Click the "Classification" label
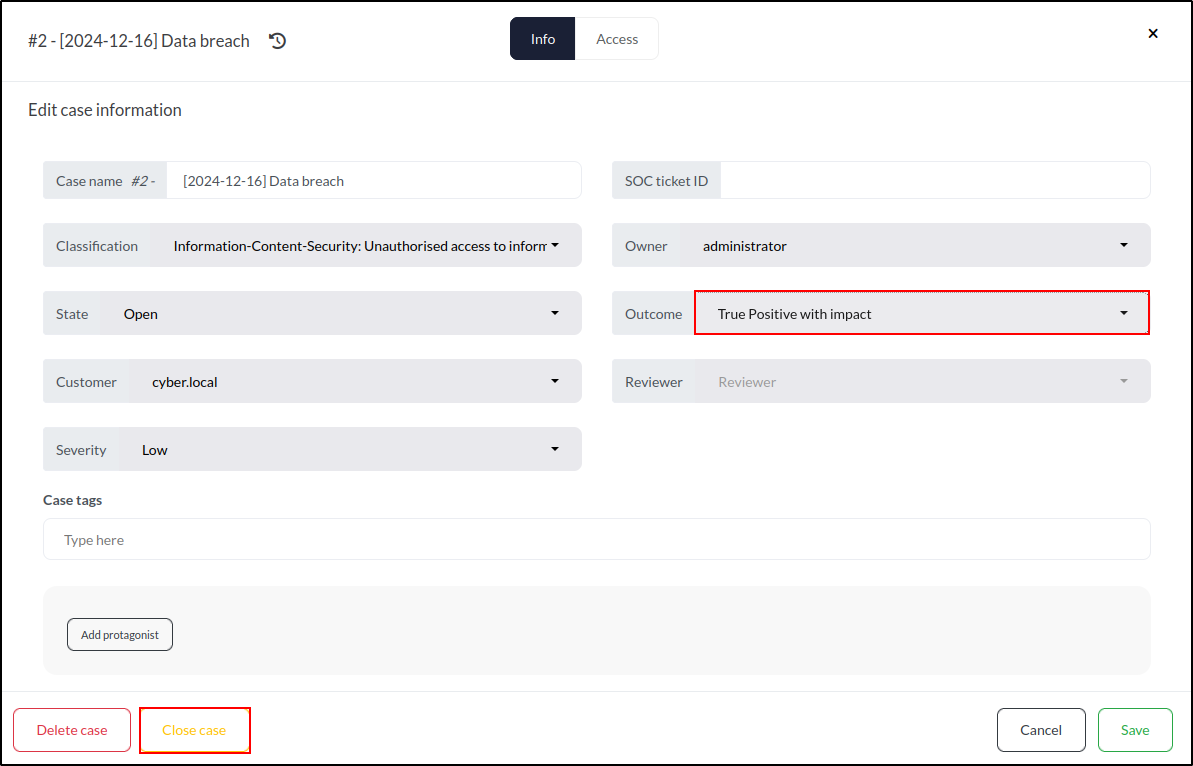 pyautogui.click(x=97, y=246)
